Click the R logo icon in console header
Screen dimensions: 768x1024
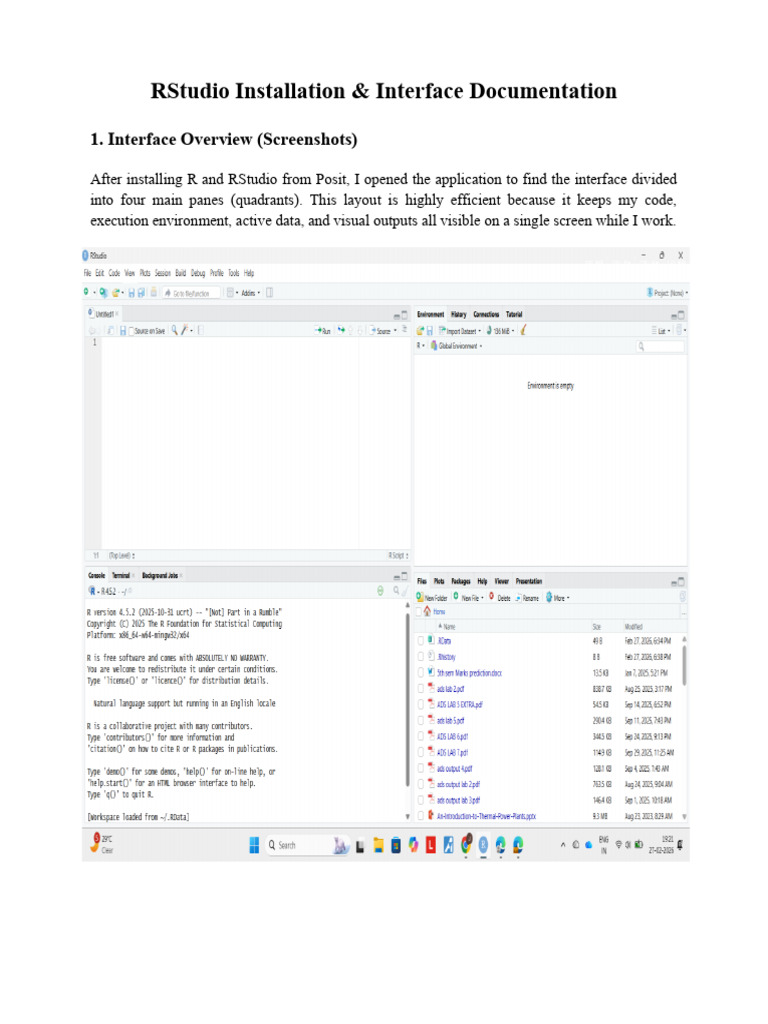(92, 591)
